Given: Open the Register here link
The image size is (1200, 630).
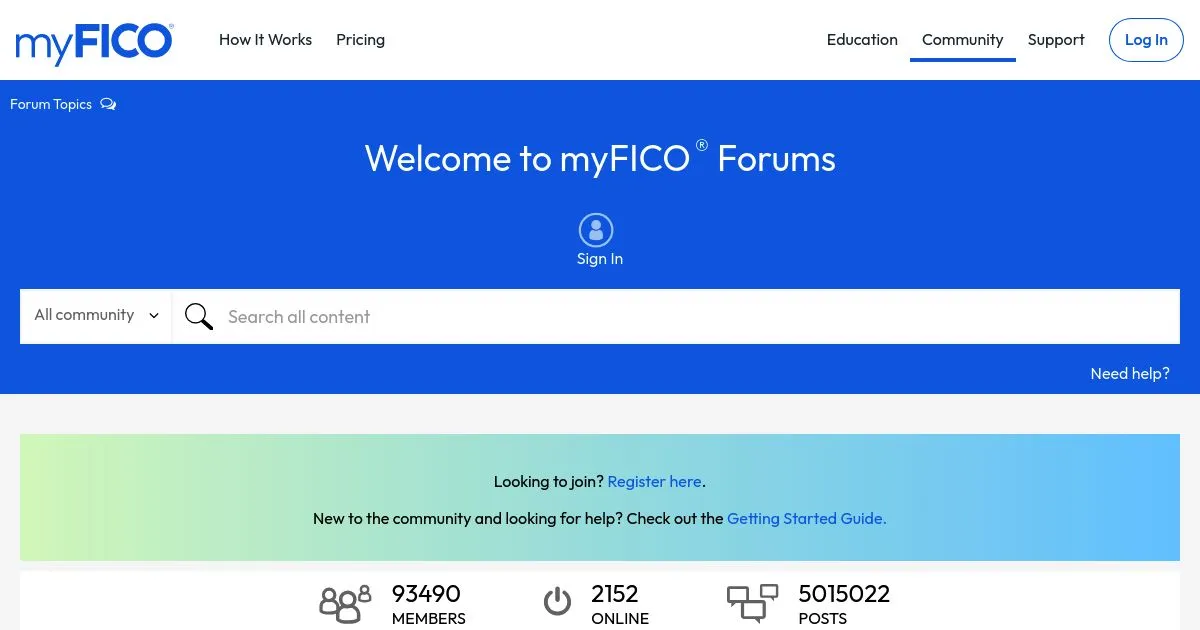Looking at the screenshot, I should 654,481.
